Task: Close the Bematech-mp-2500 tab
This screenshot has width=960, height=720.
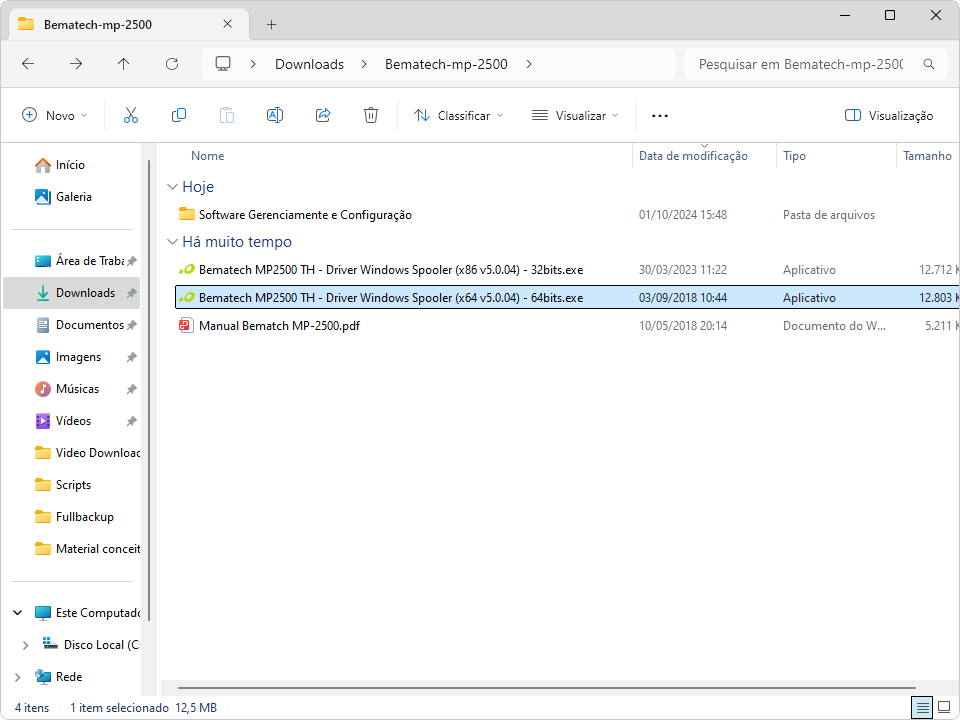Action: [x=228, y=24]
